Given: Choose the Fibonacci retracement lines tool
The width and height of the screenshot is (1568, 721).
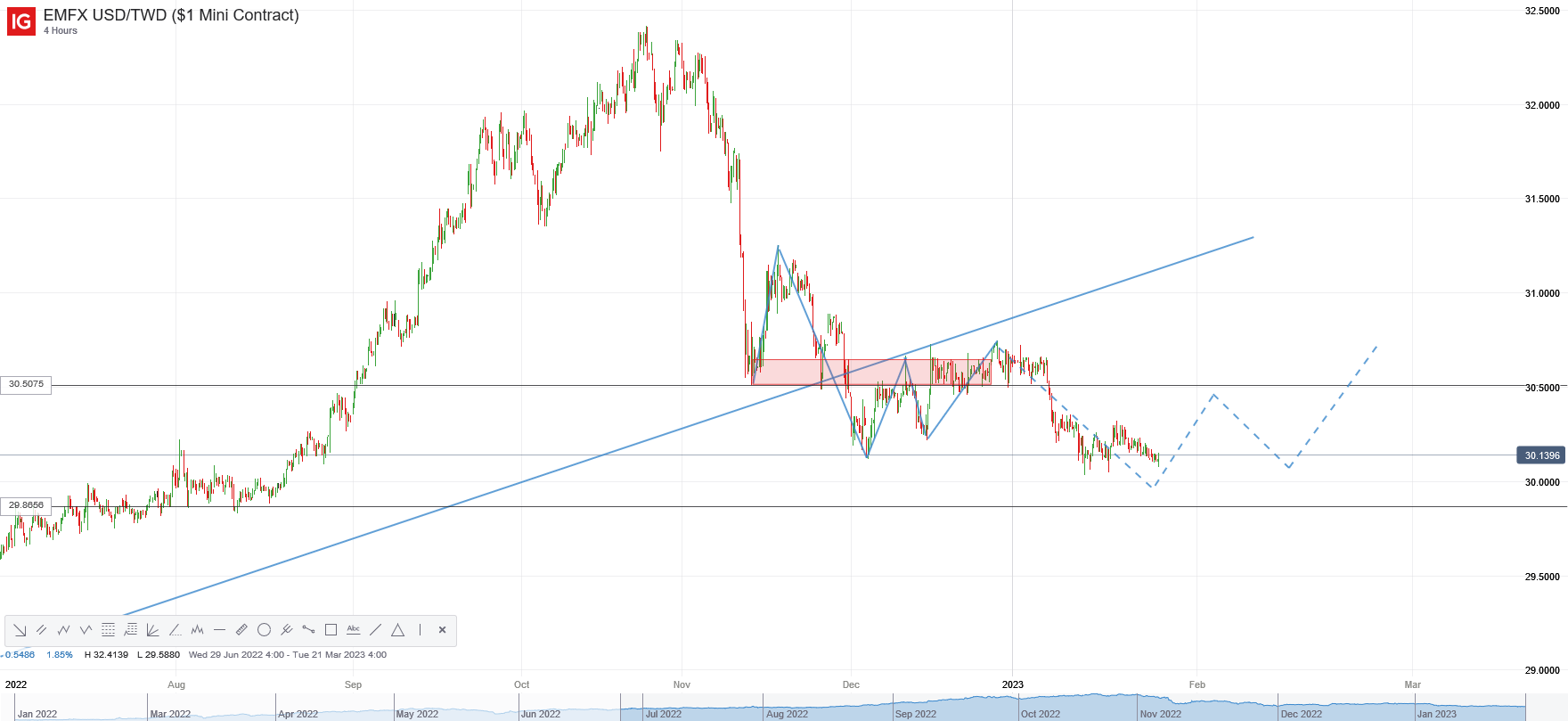Looking at the screenshot, I should pos(109,630).
